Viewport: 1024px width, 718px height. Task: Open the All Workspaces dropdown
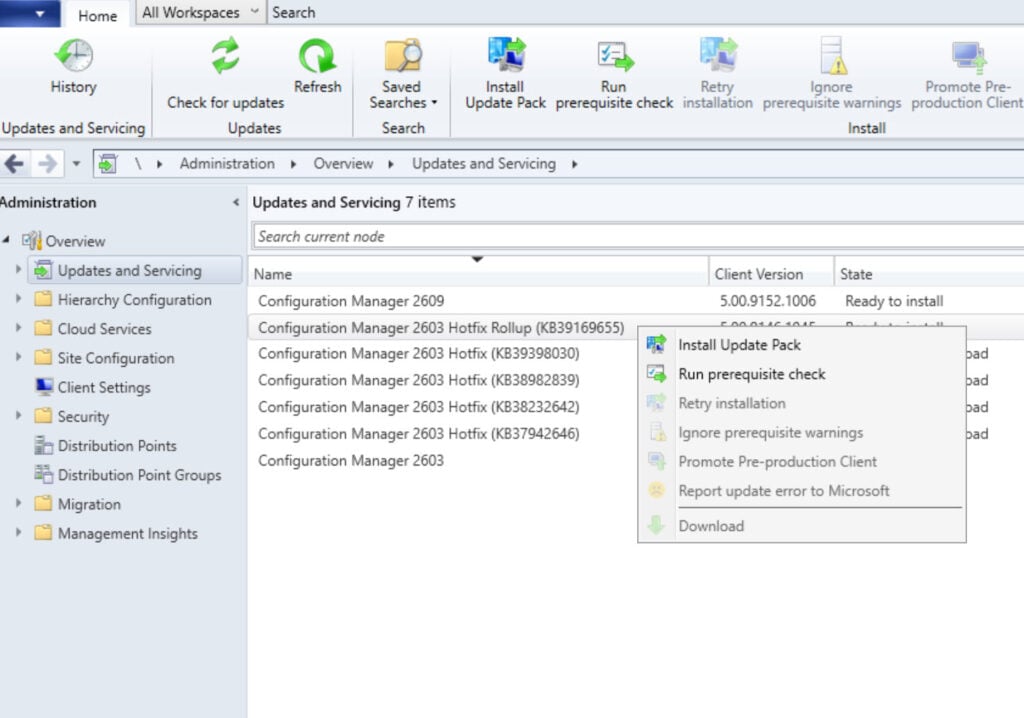(200, 12)
